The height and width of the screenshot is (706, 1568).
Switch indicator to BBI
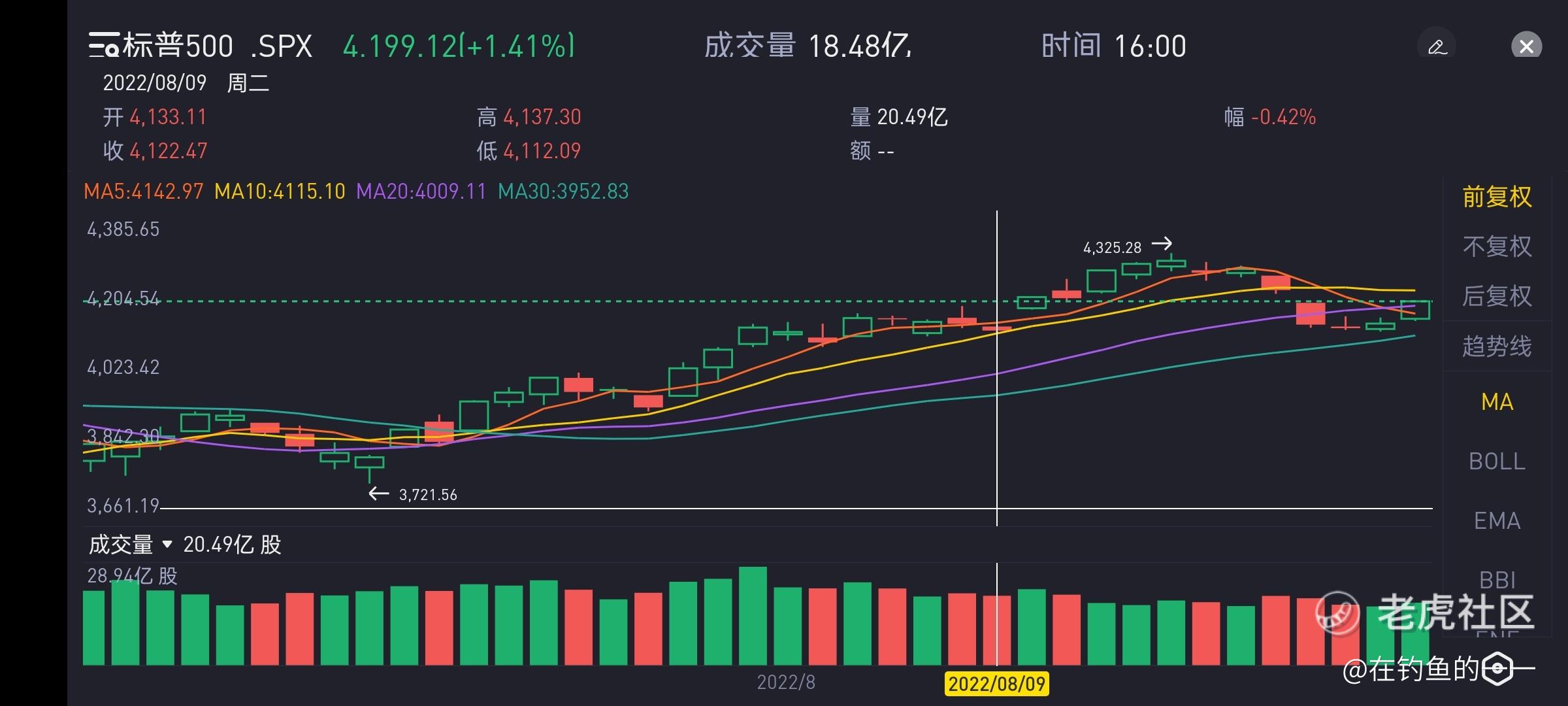tap(1497, 580)
